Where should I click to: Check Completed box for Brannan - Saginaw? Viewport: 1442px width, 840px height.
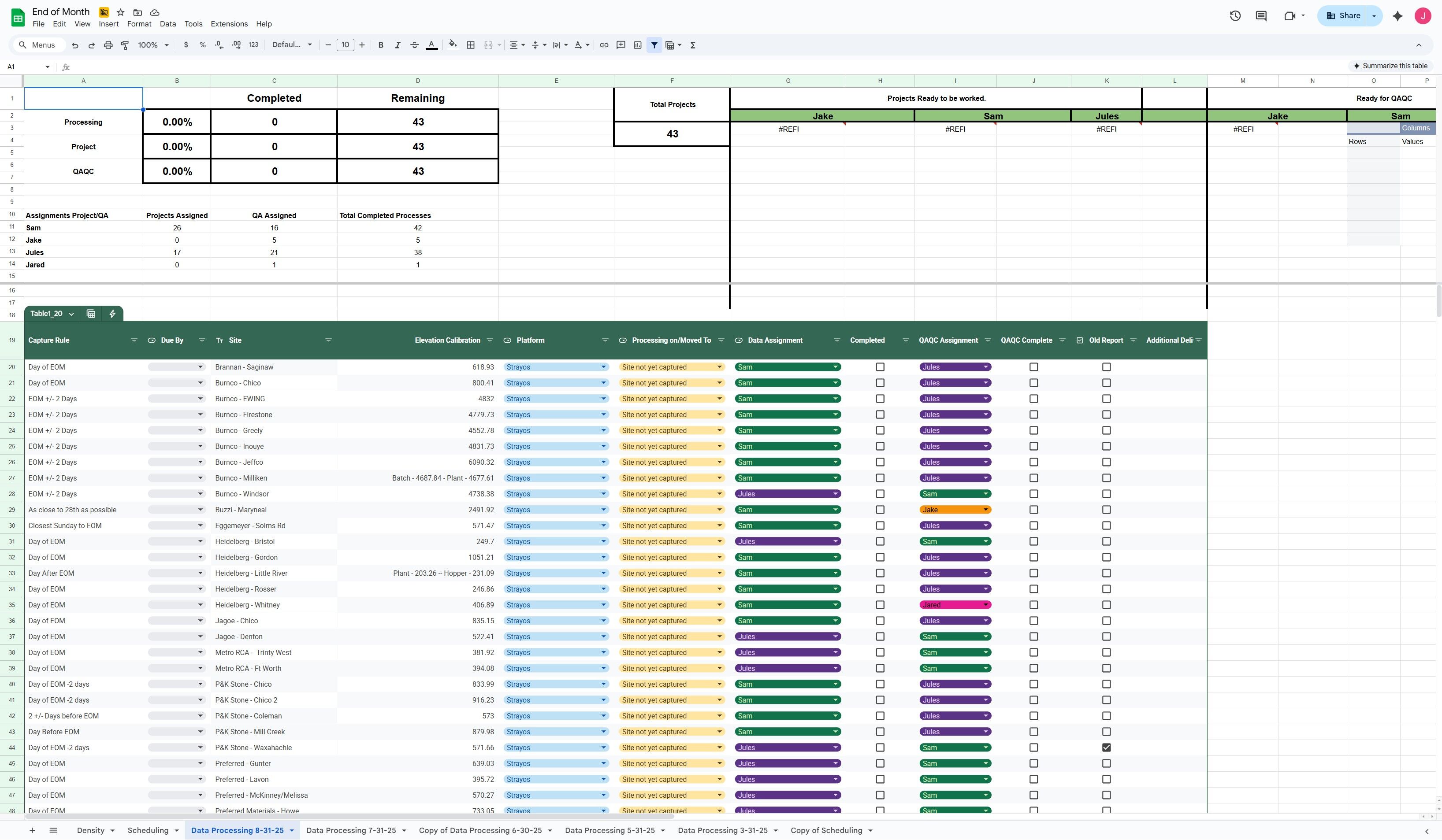click(x=880, y=367)
